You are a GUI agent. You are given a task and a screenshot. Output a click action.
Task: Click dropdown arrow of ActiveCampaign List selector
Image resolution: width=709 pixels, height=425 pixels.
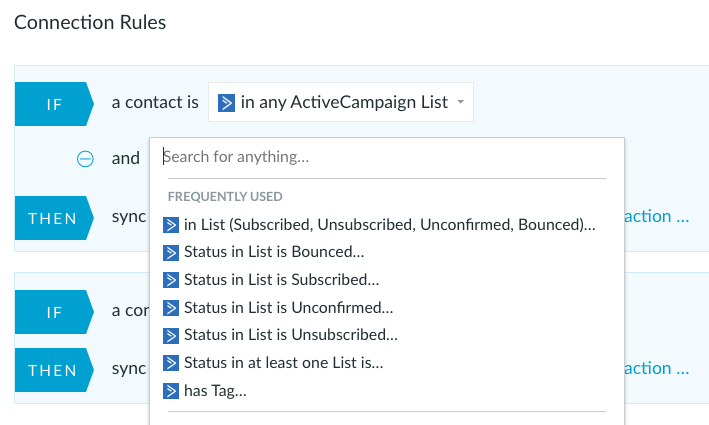(460, 102)
